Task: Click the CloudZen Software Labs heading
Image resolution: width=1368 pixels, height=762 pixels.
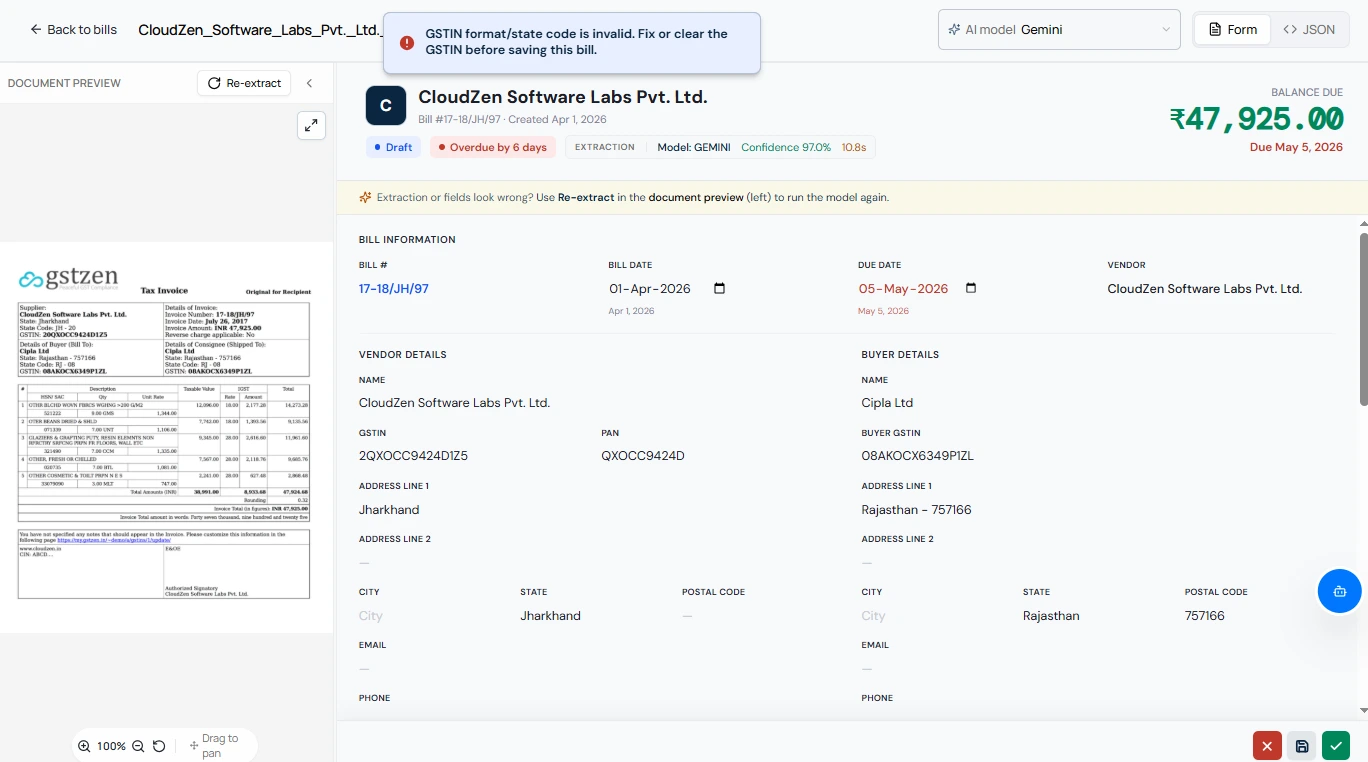Action: coord(562,97)
